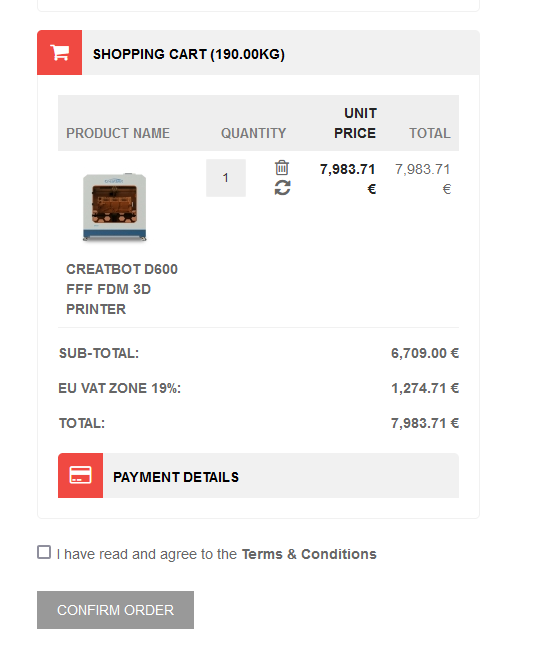Remove item with the trash icon

[x=282, y=167]
